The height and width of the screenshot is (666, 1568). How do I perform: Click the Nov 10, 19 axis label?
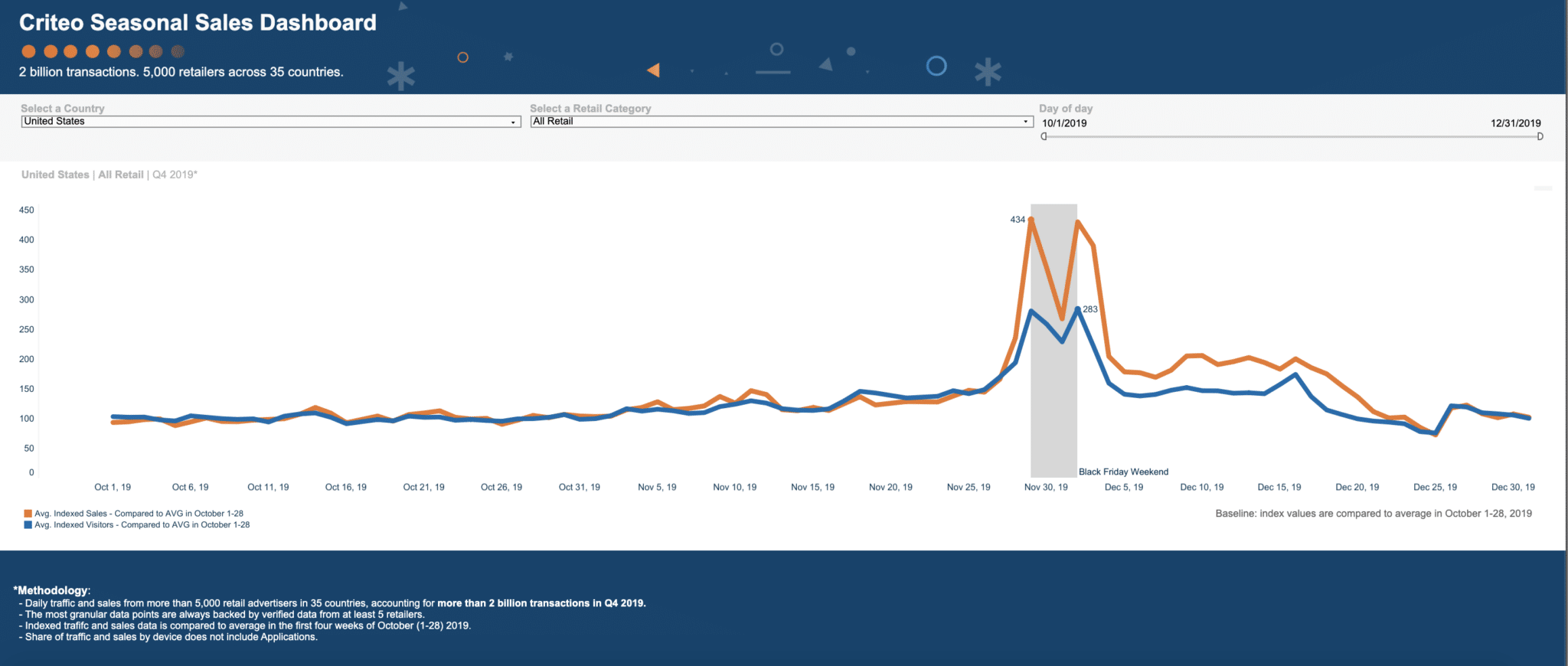[734, 487]
